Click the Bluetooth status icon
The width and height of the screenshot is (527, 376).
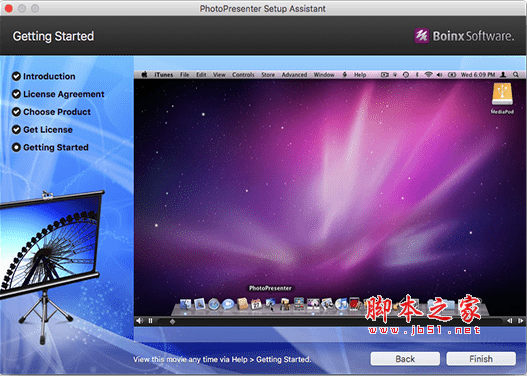click(417, 75)
